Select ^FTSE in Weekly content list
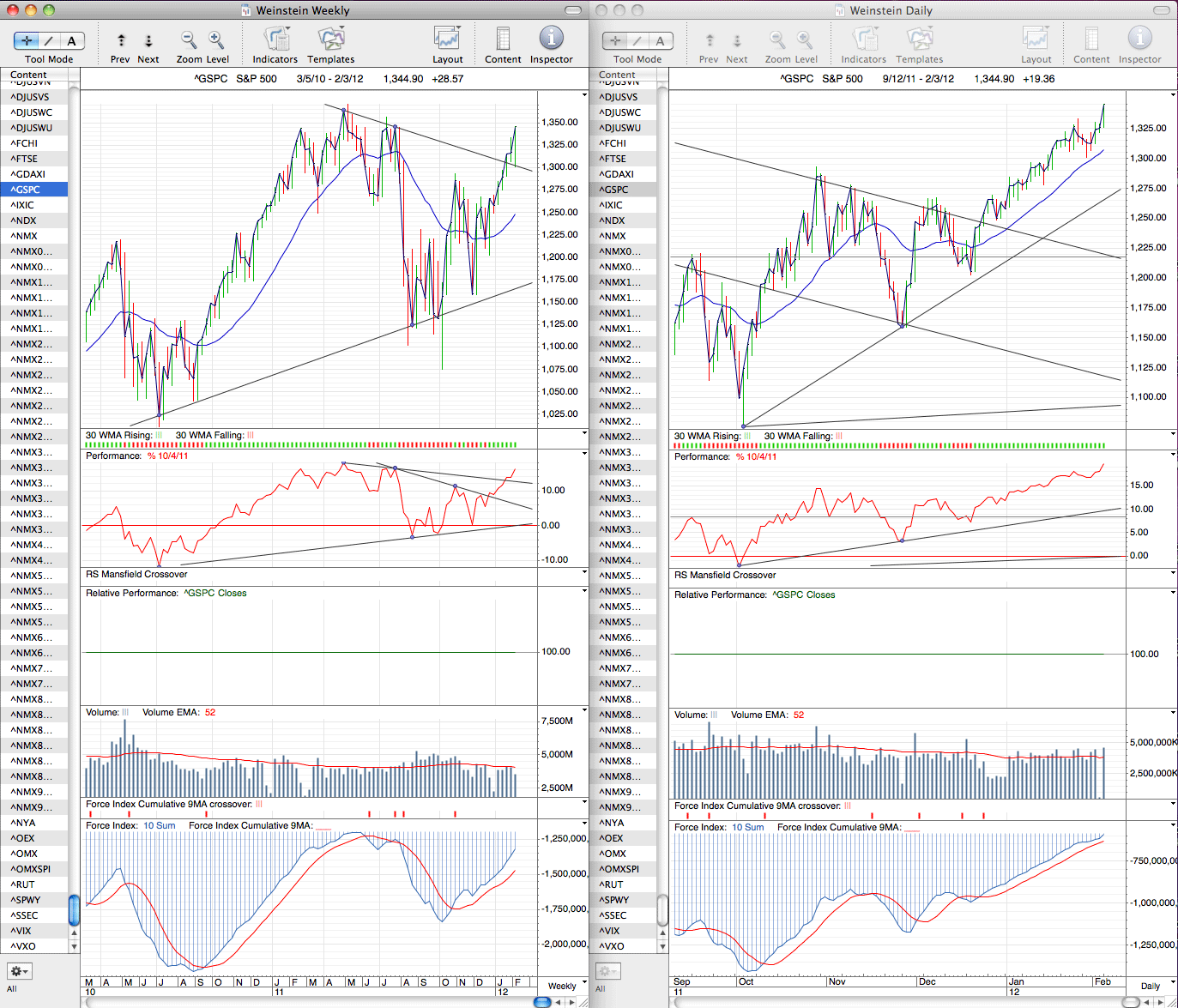 [x=34, y=159]
